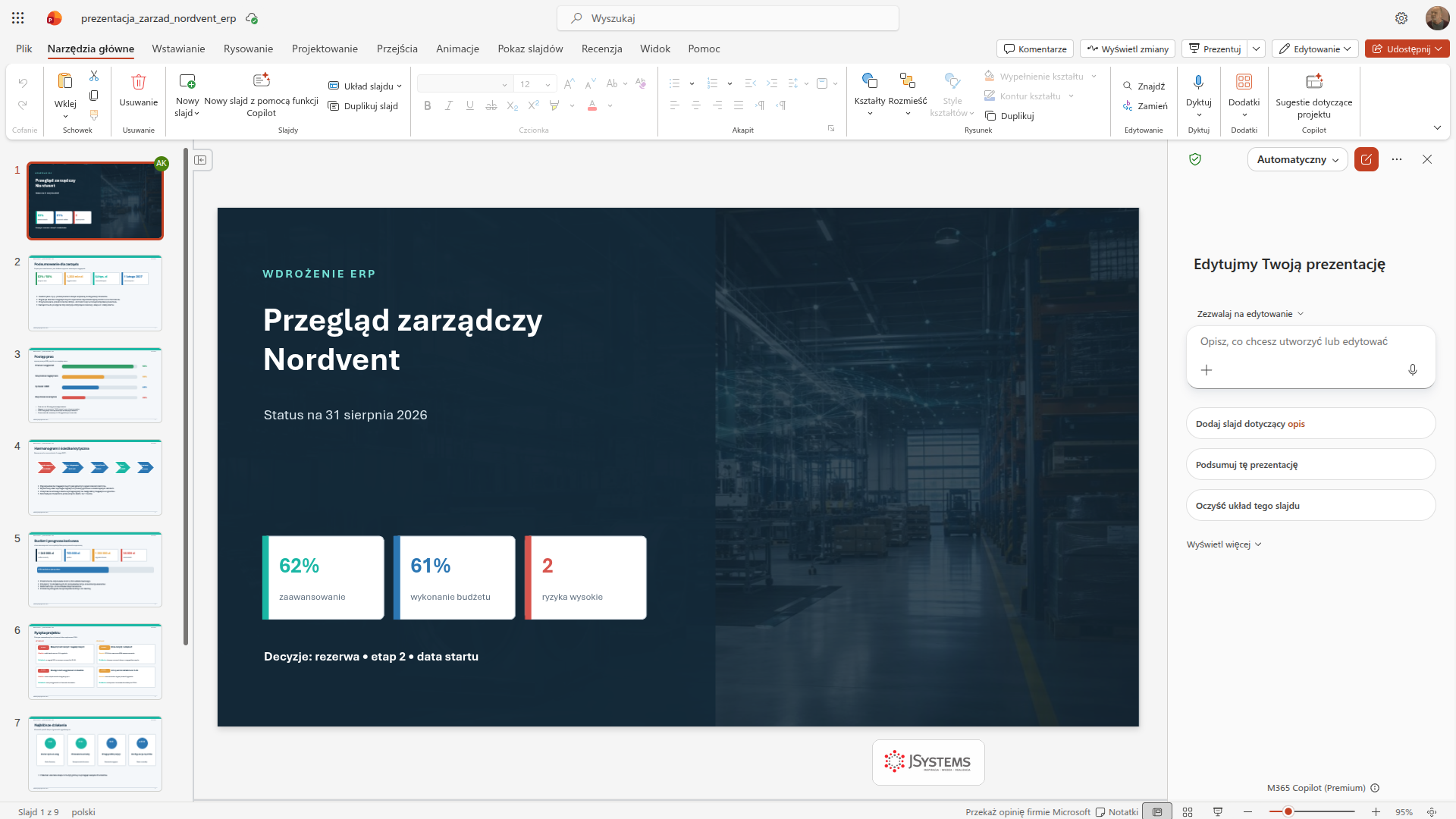This screenshot has width=1456, height=819.
Task: Toggle left text alignment
Action: [675, 105]
